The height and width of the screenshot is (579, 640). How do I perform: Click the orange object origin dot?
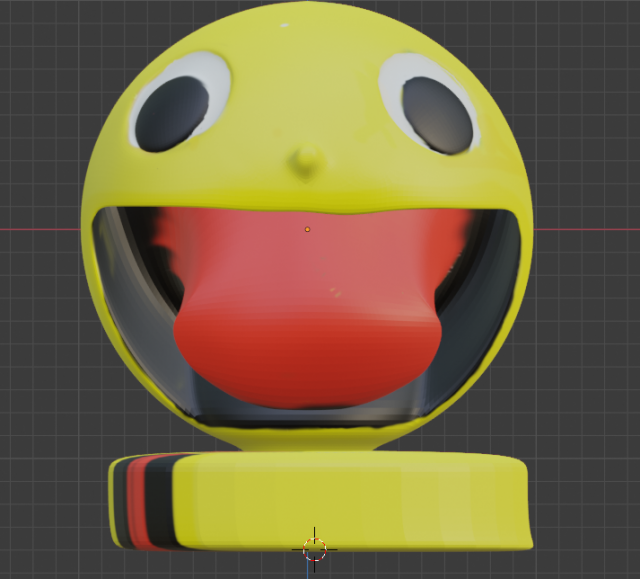(307, 230)
